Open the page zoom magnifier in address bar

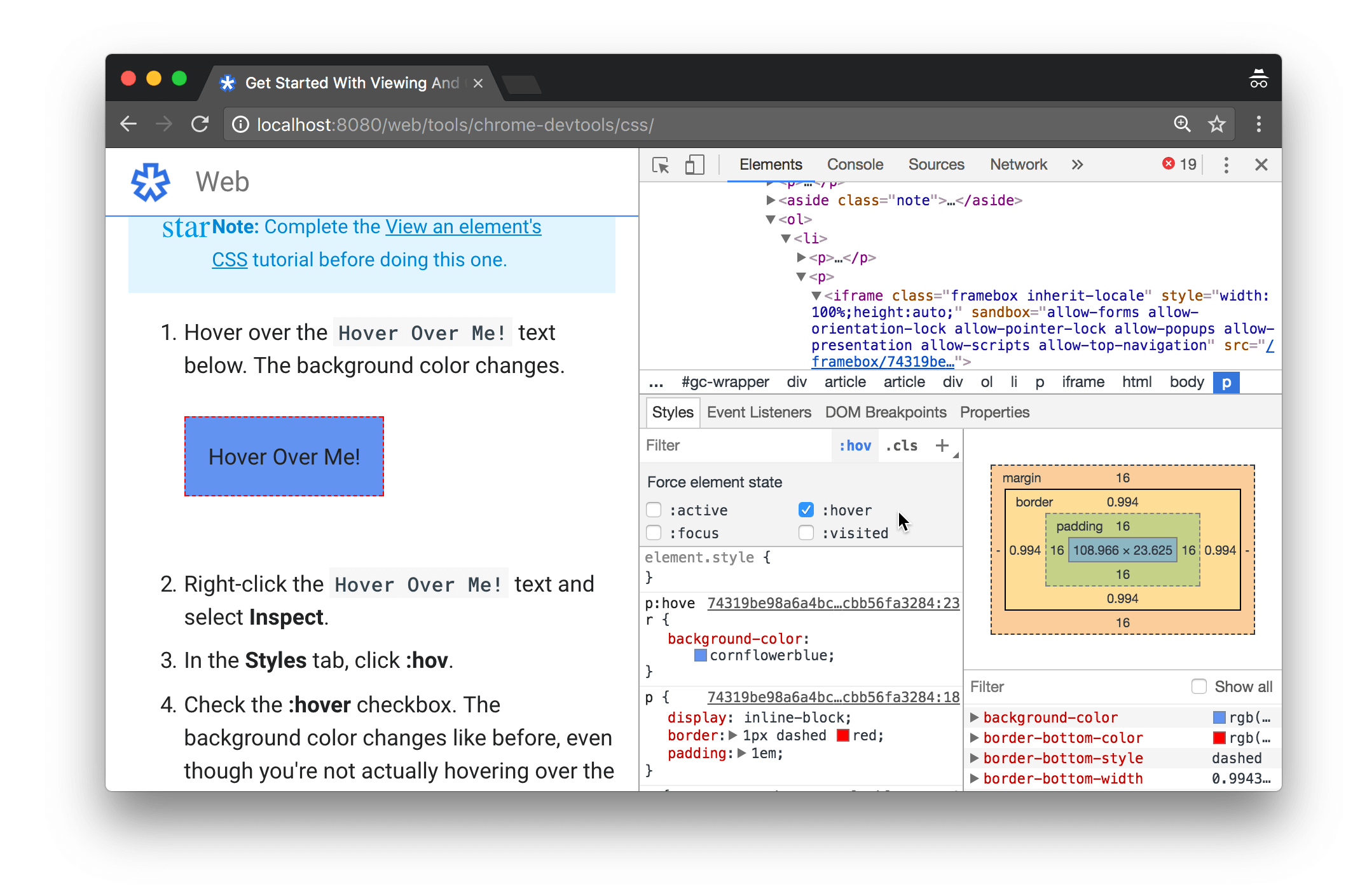pos(1181,124)
